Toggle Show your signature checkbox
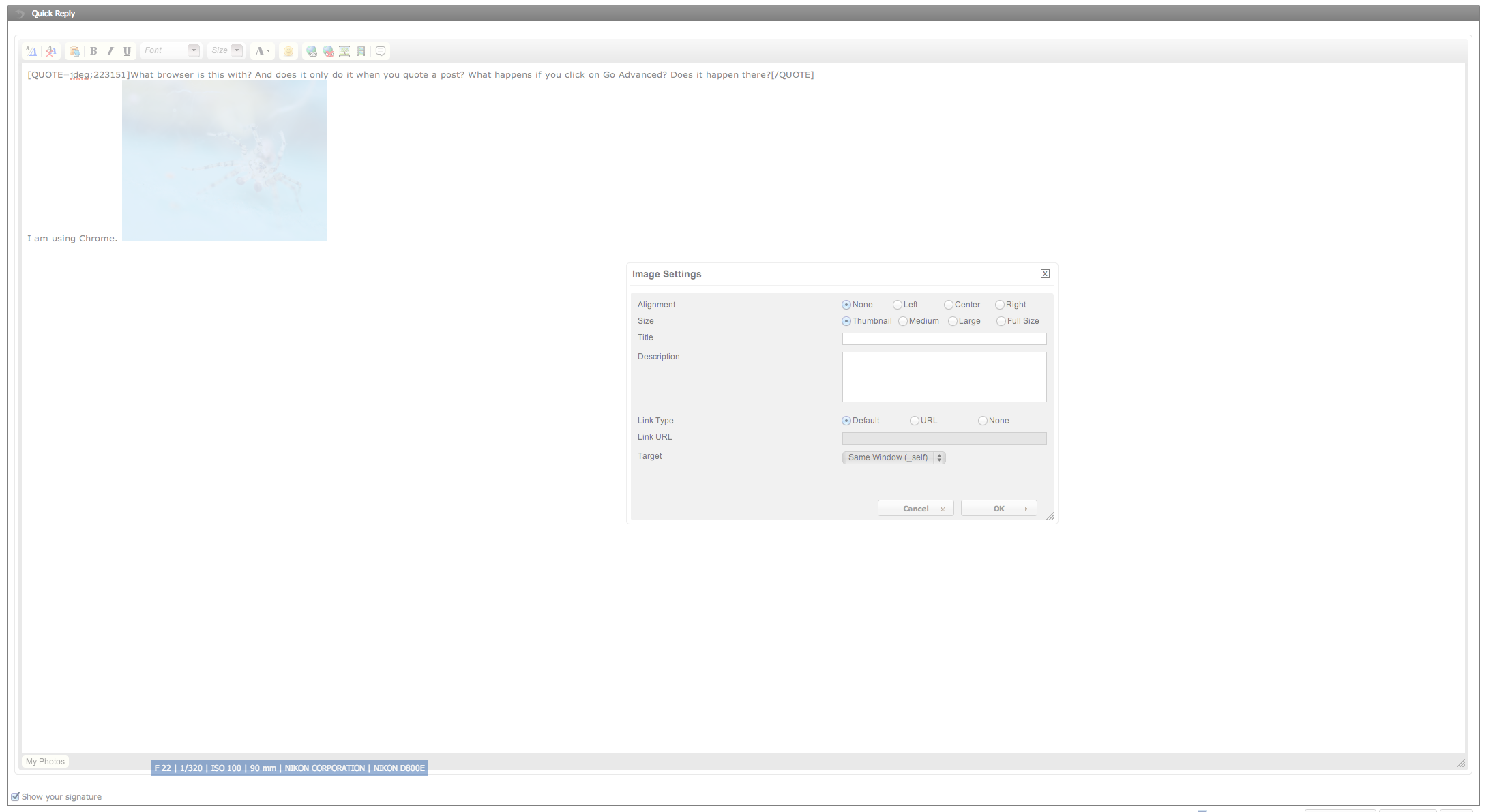Viewport: 1510px width, 812px height. click(15, 796)
